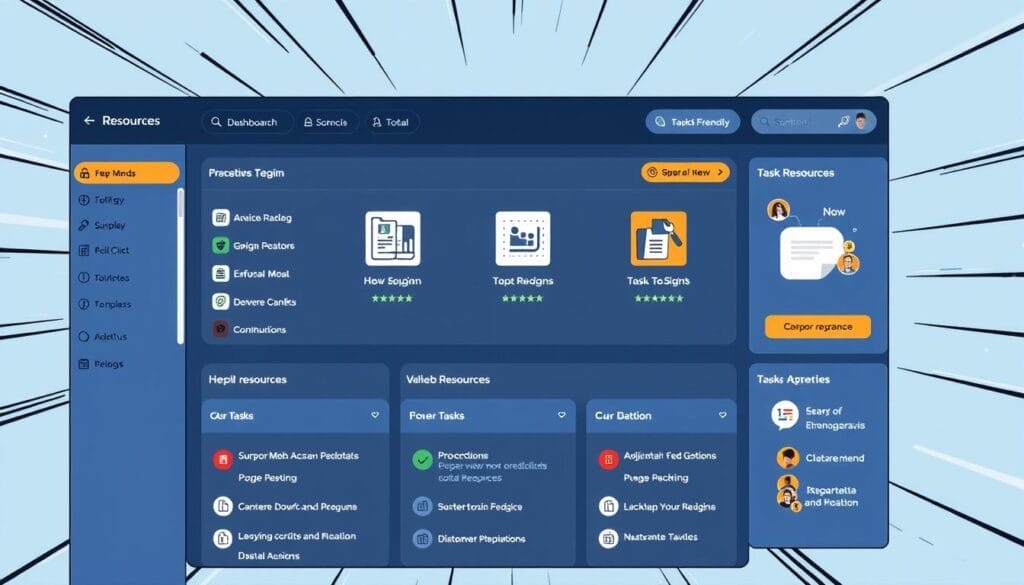Screen dimensions: 1024x585
Task: Select the Adeltus radio circle in the sidebar
Action: [84, 337]
